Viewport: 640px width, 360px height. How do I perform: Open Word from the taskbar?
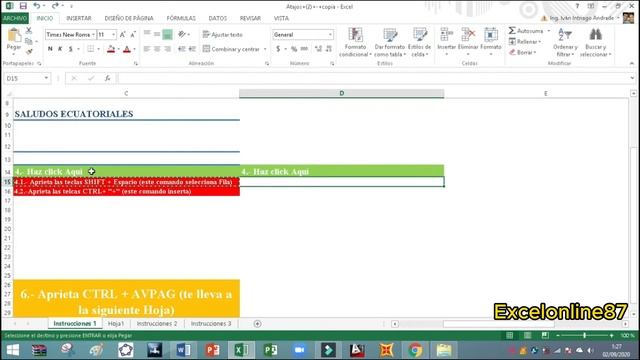[183, 350]
